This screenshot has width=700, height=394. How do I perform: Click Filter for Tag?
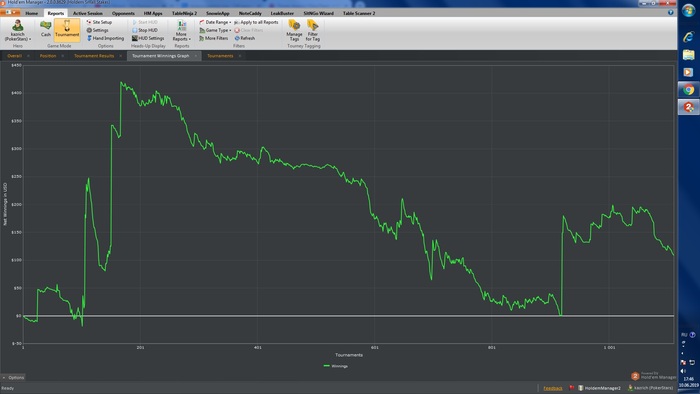[312, 31]
